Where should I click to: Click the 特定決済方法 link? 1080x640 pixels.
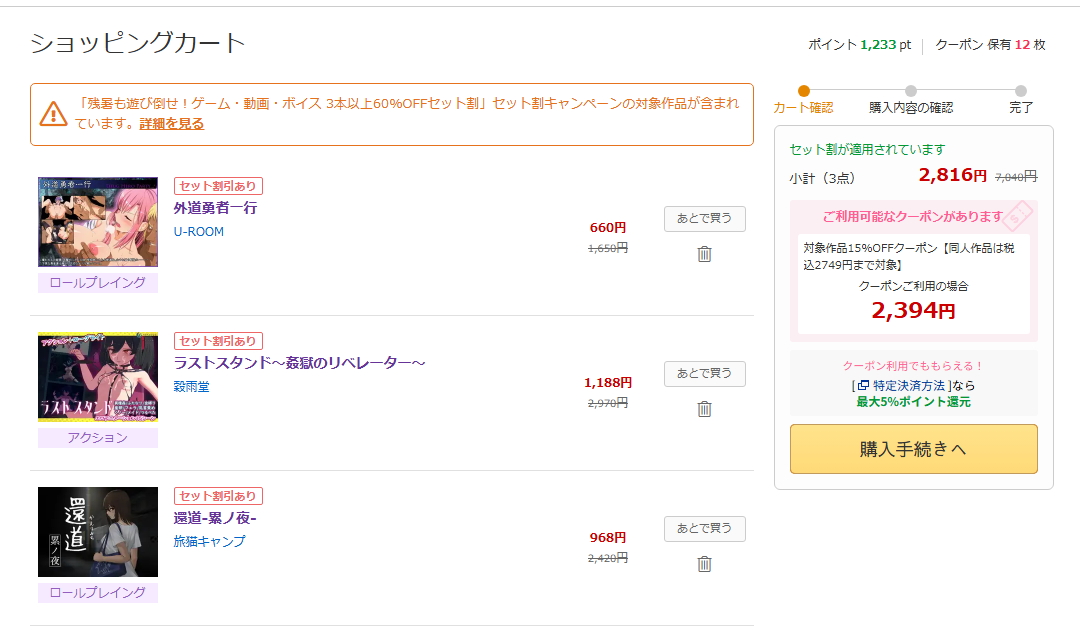(908, 386)
